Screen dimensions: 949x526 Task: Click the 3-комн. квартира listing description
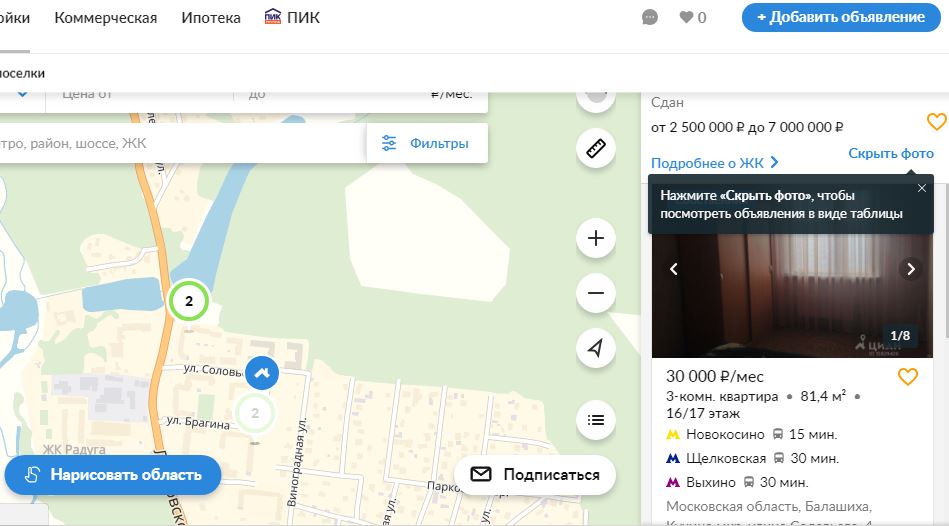click(722, 396)
